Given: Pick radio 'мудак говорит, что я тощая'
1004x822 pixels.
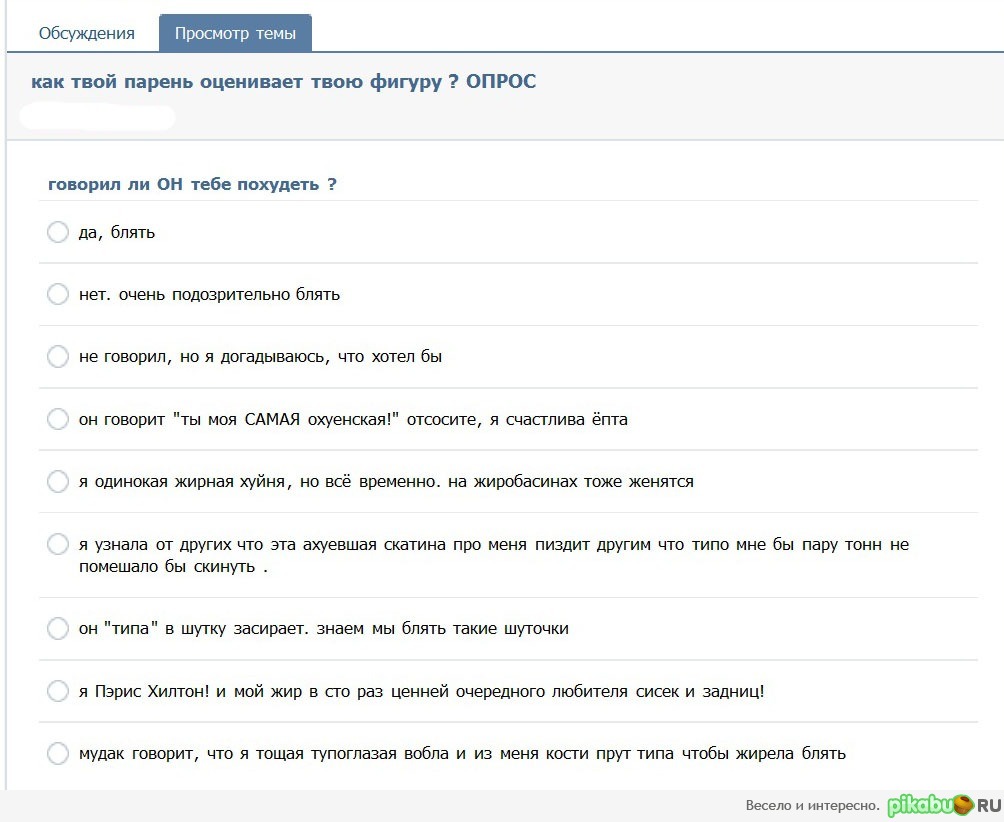Looking at the screenshot, I should (58, 754).
